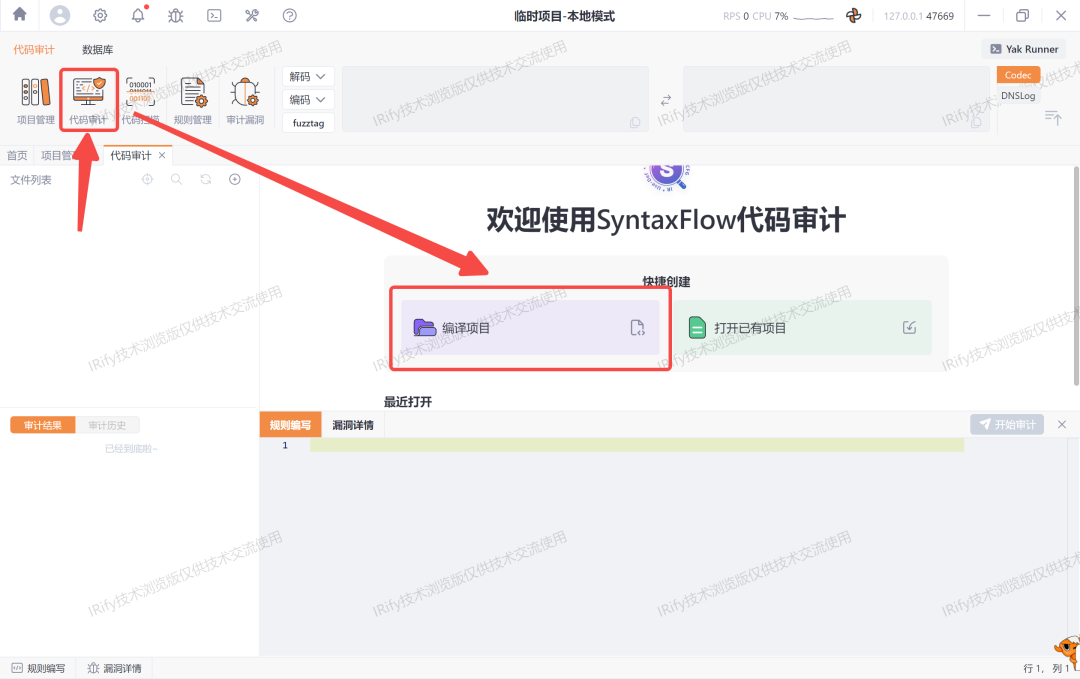Click the file icon on 编译项目 card

coord(638,328)
